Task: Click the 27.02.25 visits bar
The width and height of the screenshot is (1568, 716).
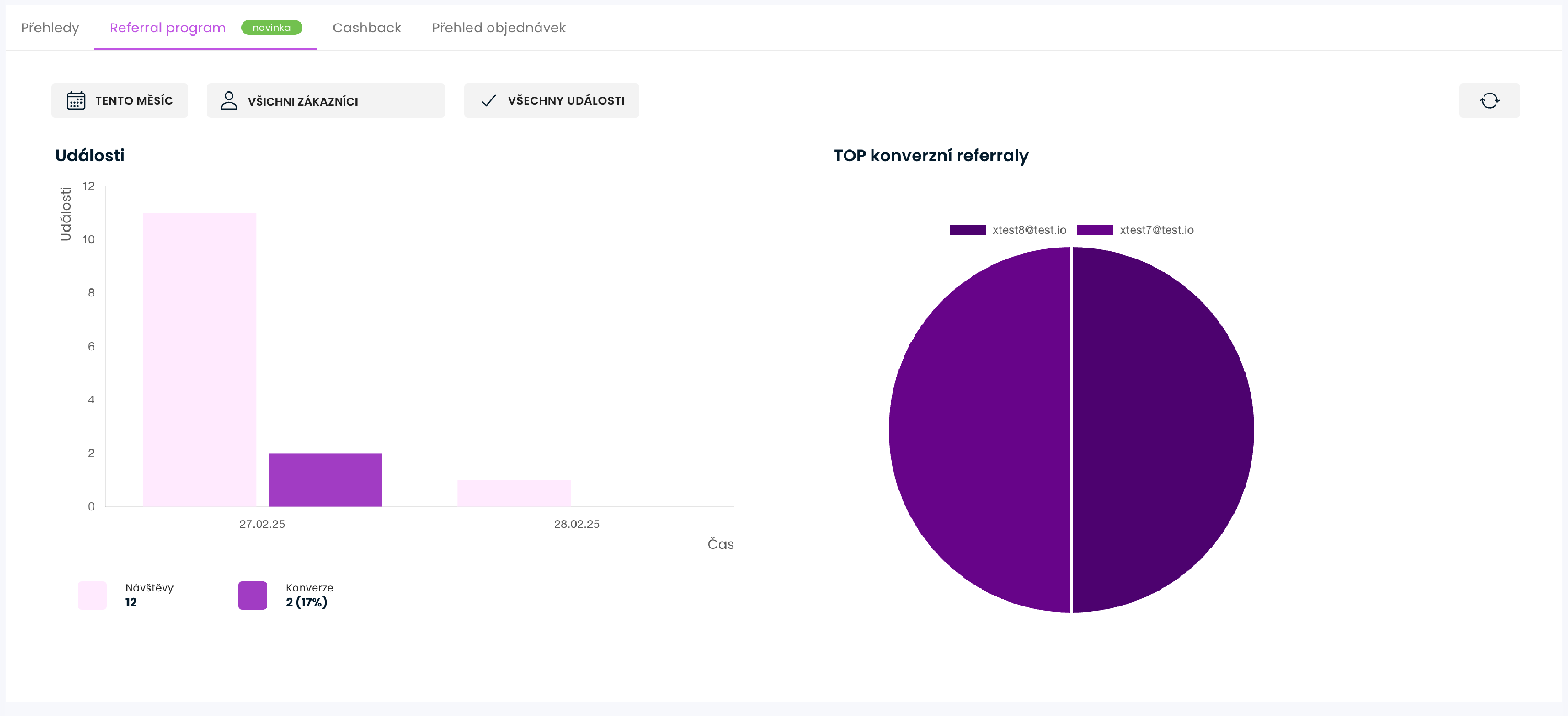Action: 199,359
